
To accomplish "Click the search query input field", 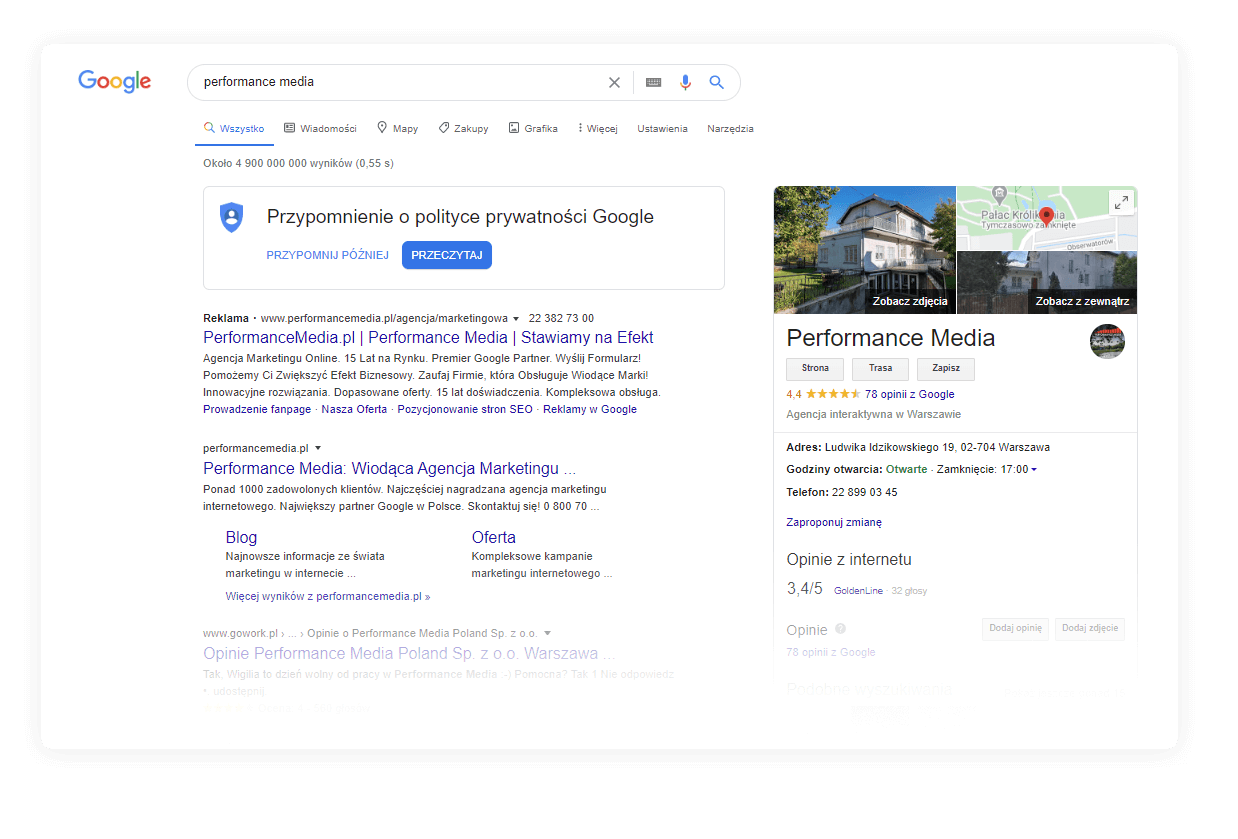I will pos(400,83).
